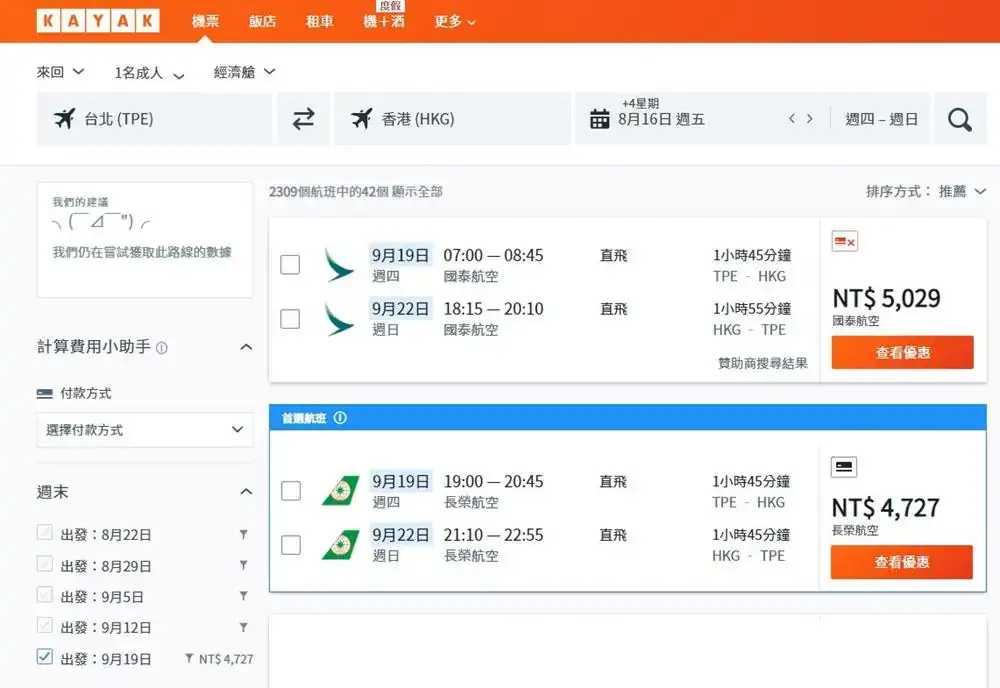The width and height of the screenshot is (1000, 688).
Task: Open the 更多 menu in the header
Action: click(x=455, y=22)
